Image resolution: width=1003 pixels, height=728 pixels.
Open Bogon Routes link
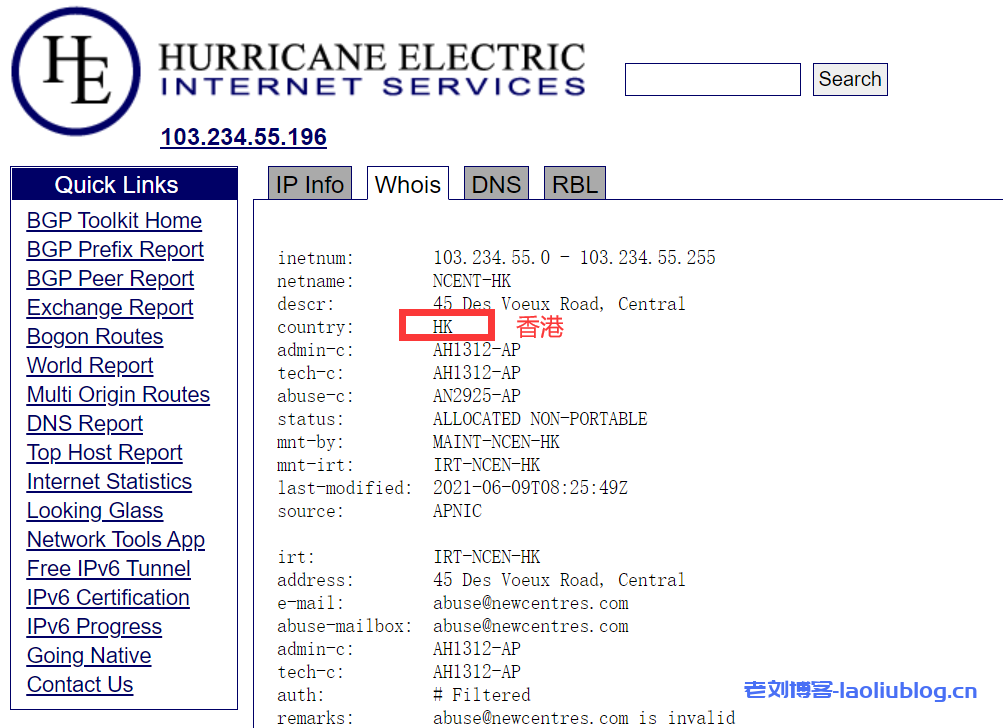click(x=95, y=337)
